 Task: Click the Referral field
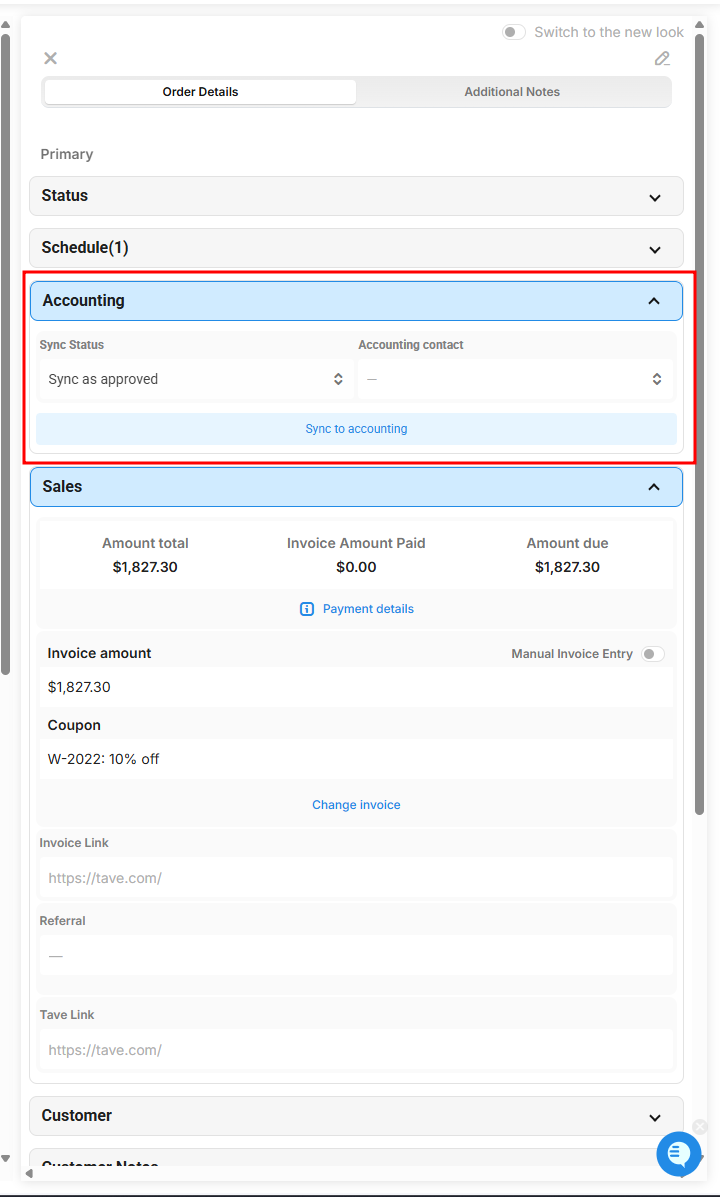coord(357,956)
